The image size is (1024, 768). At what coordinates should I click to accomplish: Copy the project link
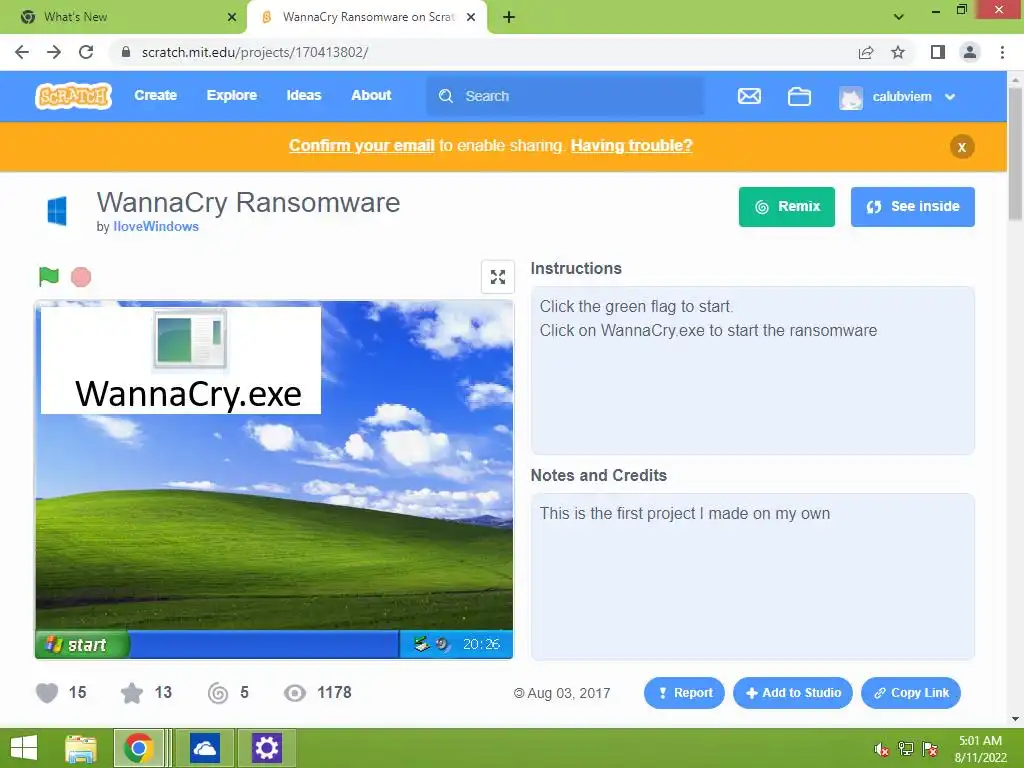click(x=910, y=693)
